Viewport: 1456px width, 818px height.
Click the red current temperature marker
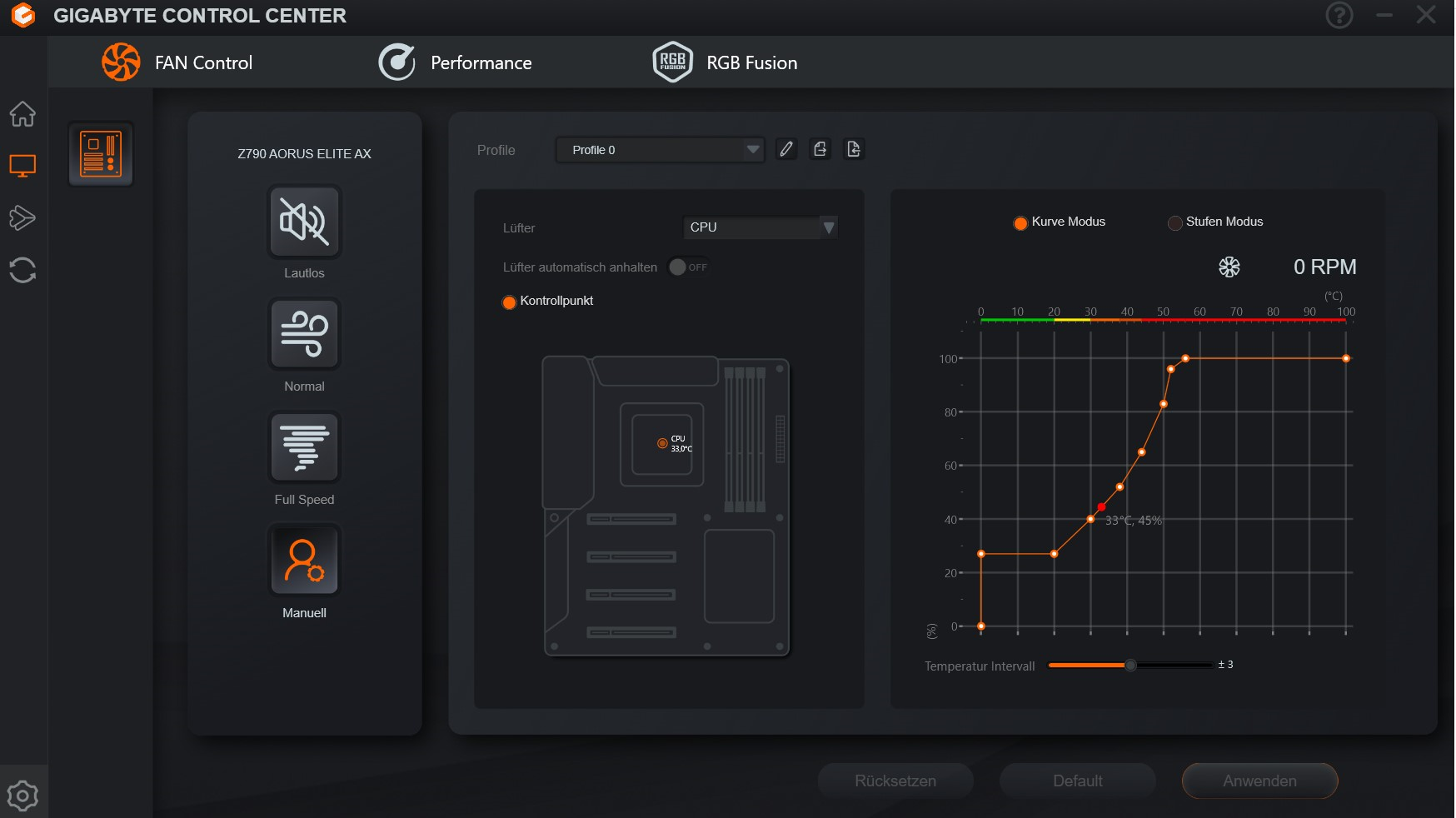pos(1101,506)
